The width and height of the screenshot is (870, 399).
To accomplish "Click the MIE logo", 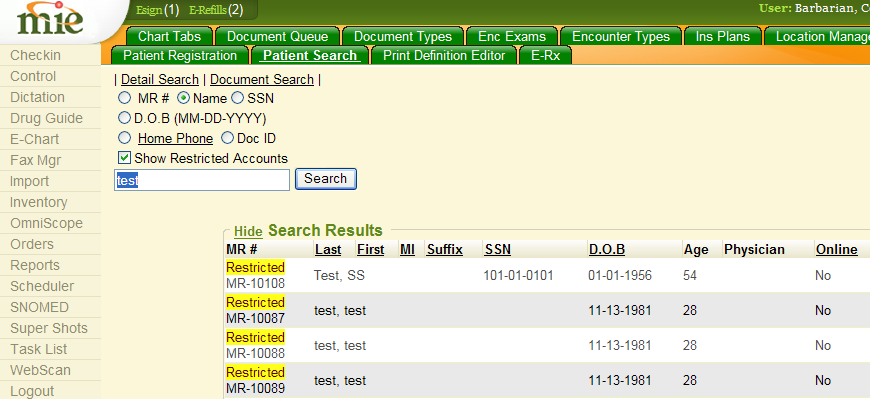I will click(x=50, y=19).
